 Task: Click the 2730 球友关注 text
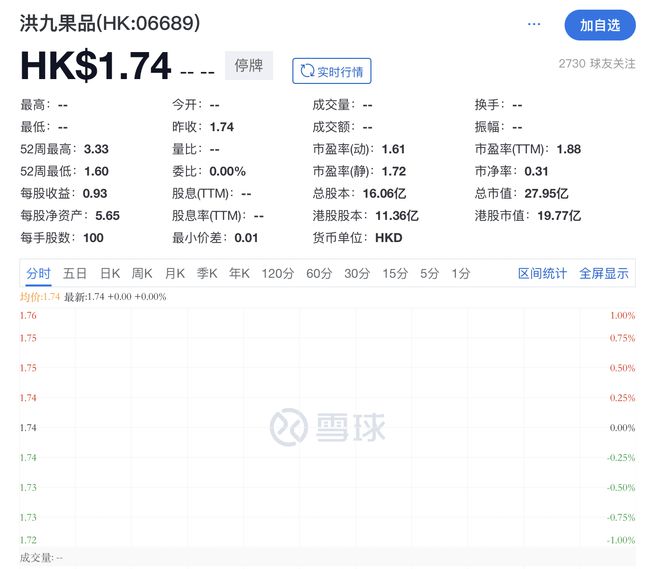pyautogui.click(x=597, y=64)
